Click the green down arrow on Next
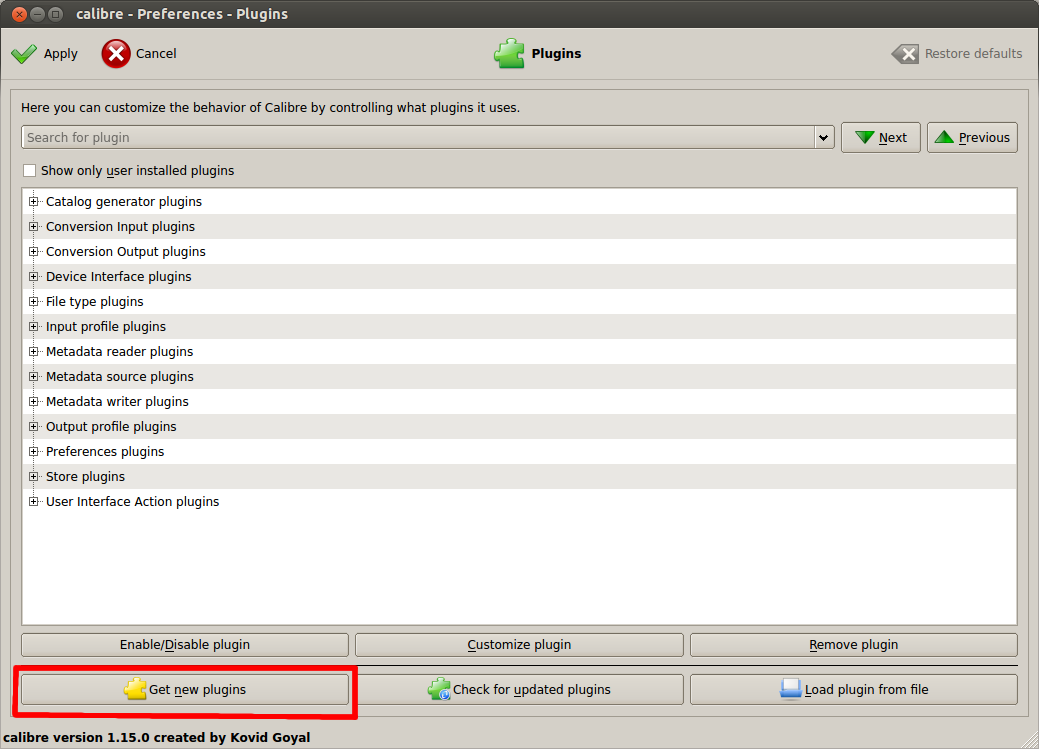The width and height of the screenshot is (1039, 749). [x=865, y=137]
